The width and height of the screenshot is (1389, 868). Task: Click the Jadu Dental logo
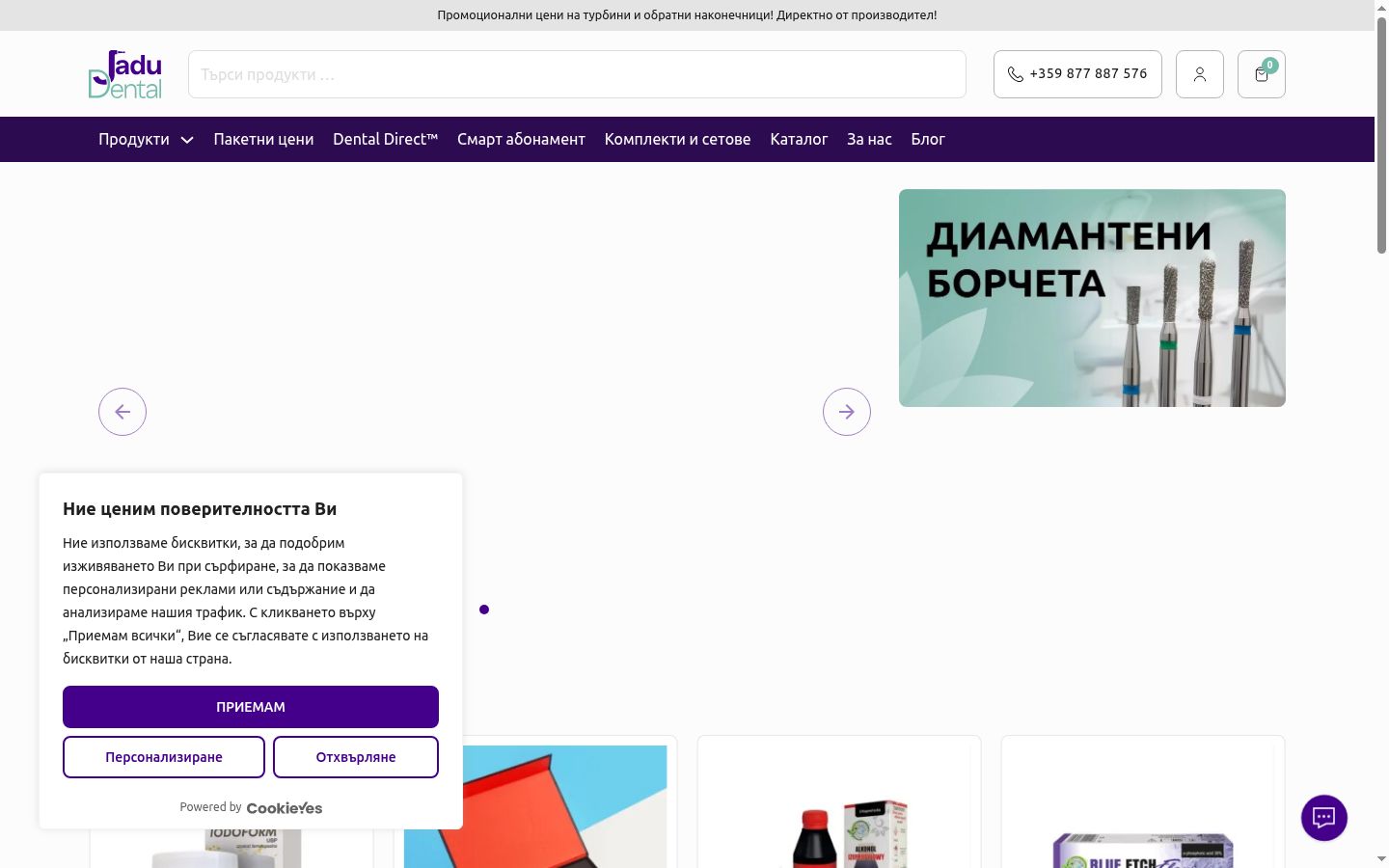125,74
